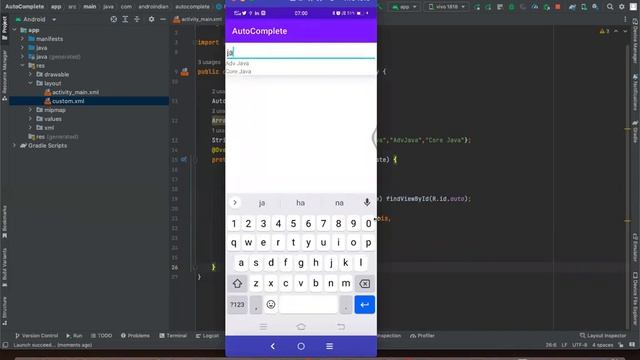Open the Profiler tool tab
Screen dimensions: 640x360
tap(422, 336)
